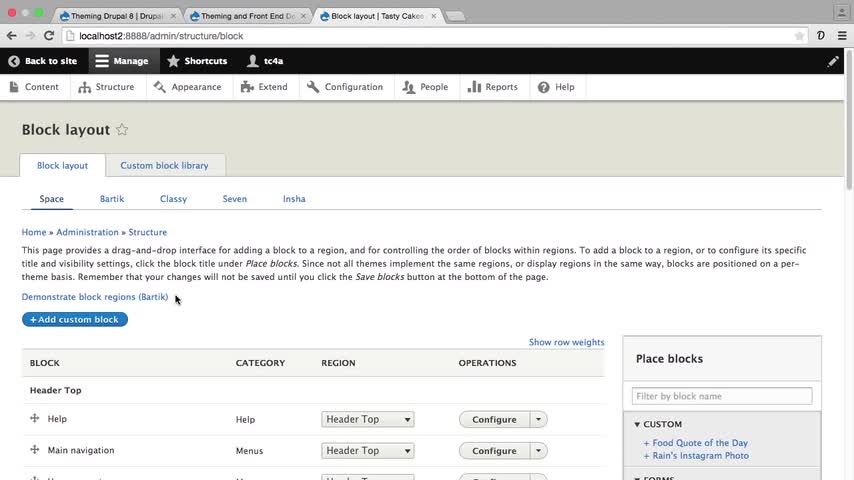Focus the Filter by block name field
Screen dimensions: 854x480
722,396
